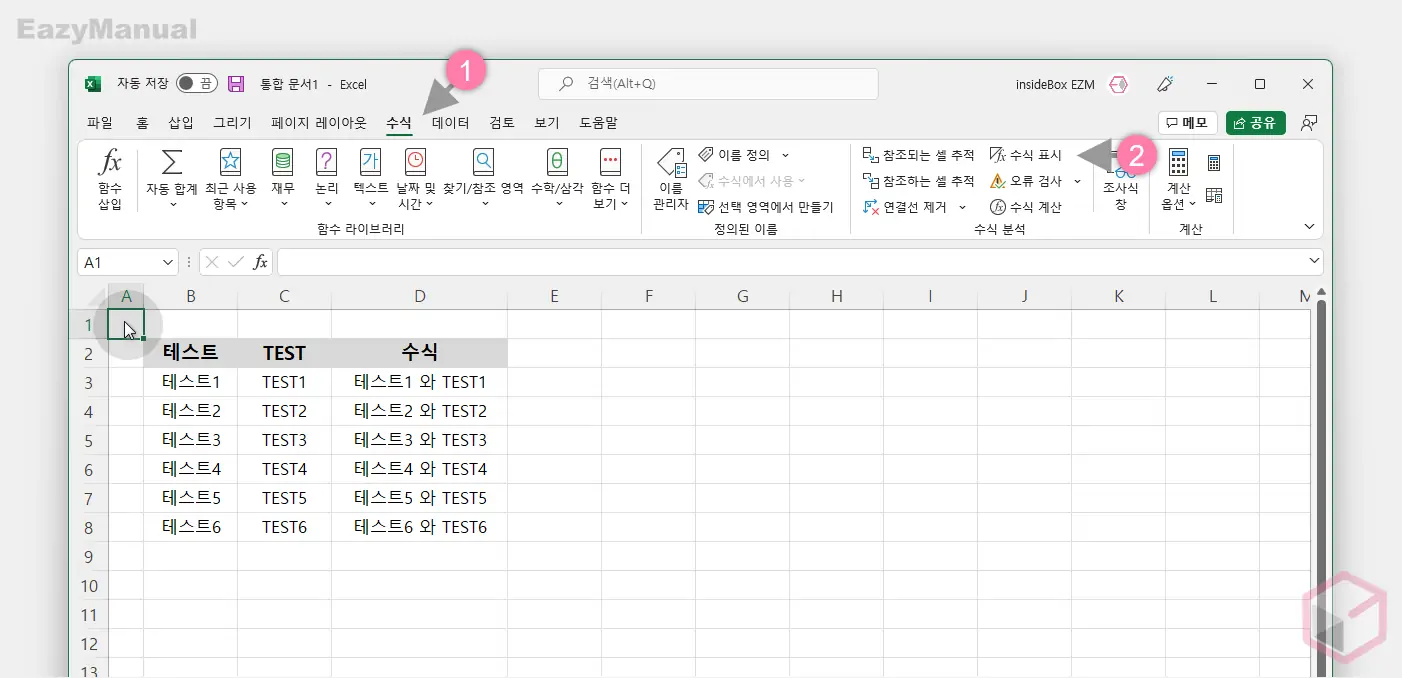The image size is (1402, 678).
Task: Toggle 자동 저장 AutoSave switch
Action: point(196,84)
